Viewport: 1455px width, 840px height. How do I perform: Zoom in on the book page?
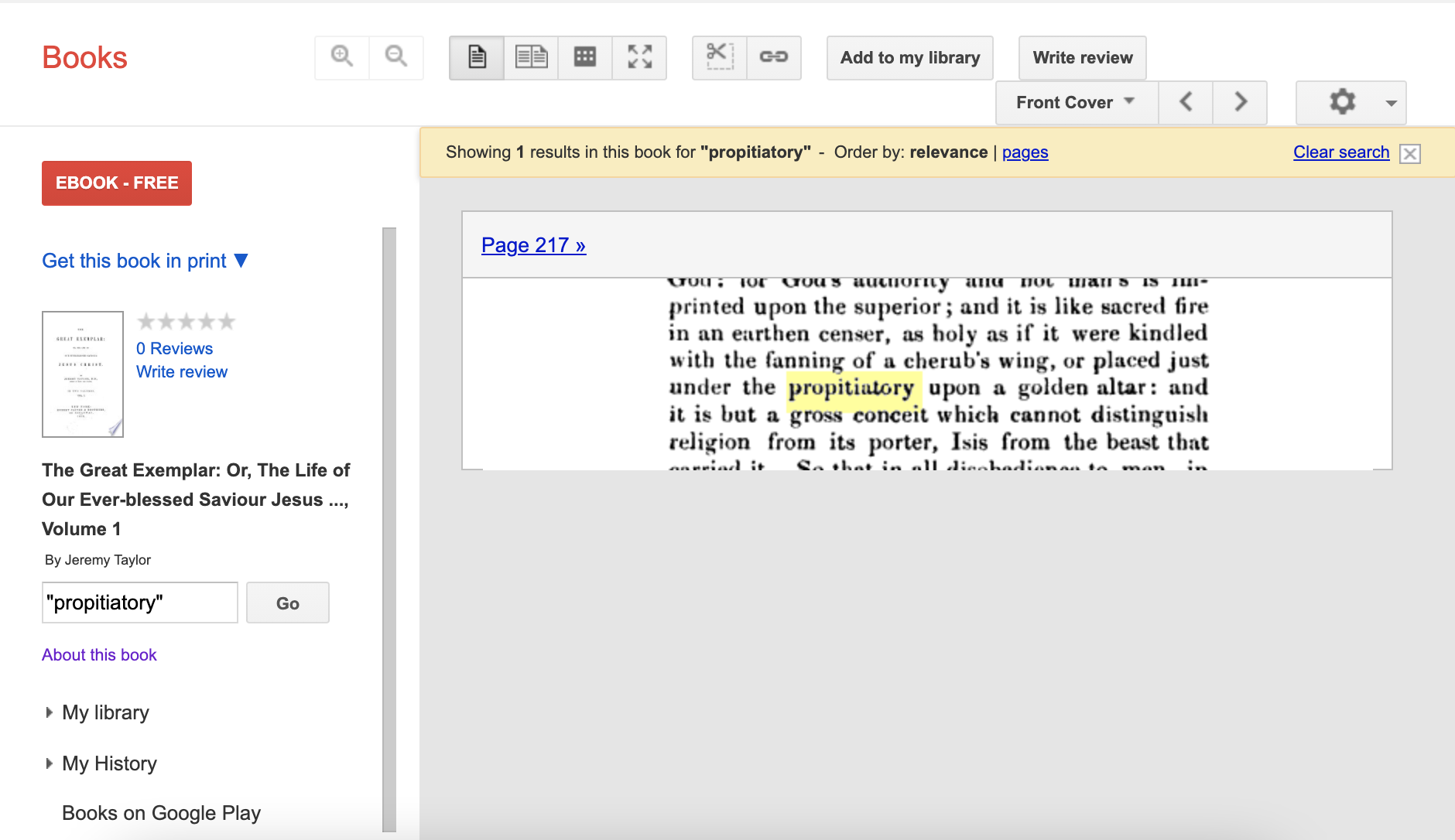(x=342, y=57)
